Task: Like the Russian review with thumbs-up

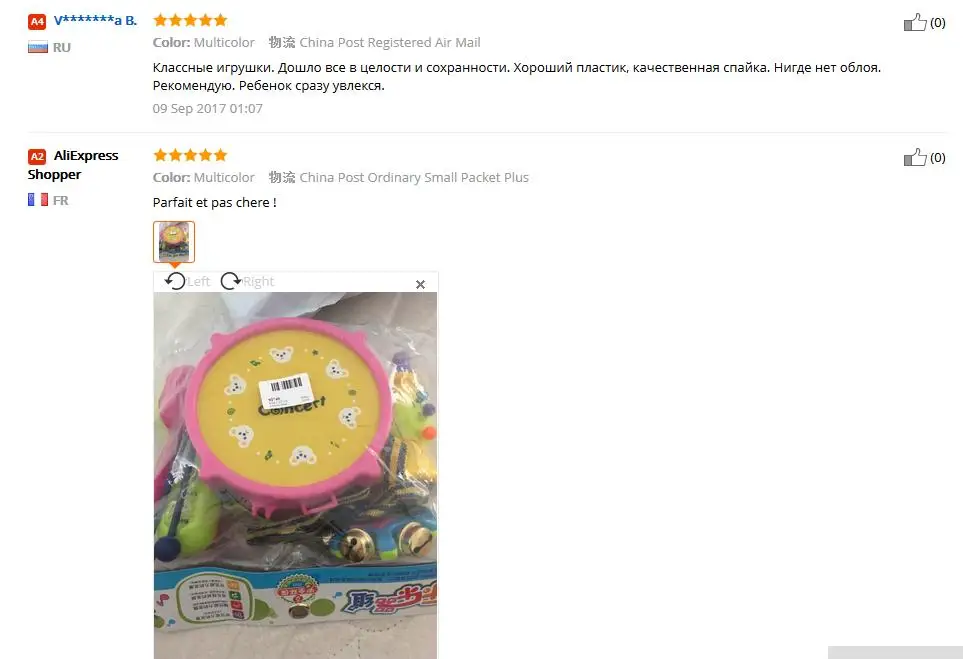Action: point(914,23)
